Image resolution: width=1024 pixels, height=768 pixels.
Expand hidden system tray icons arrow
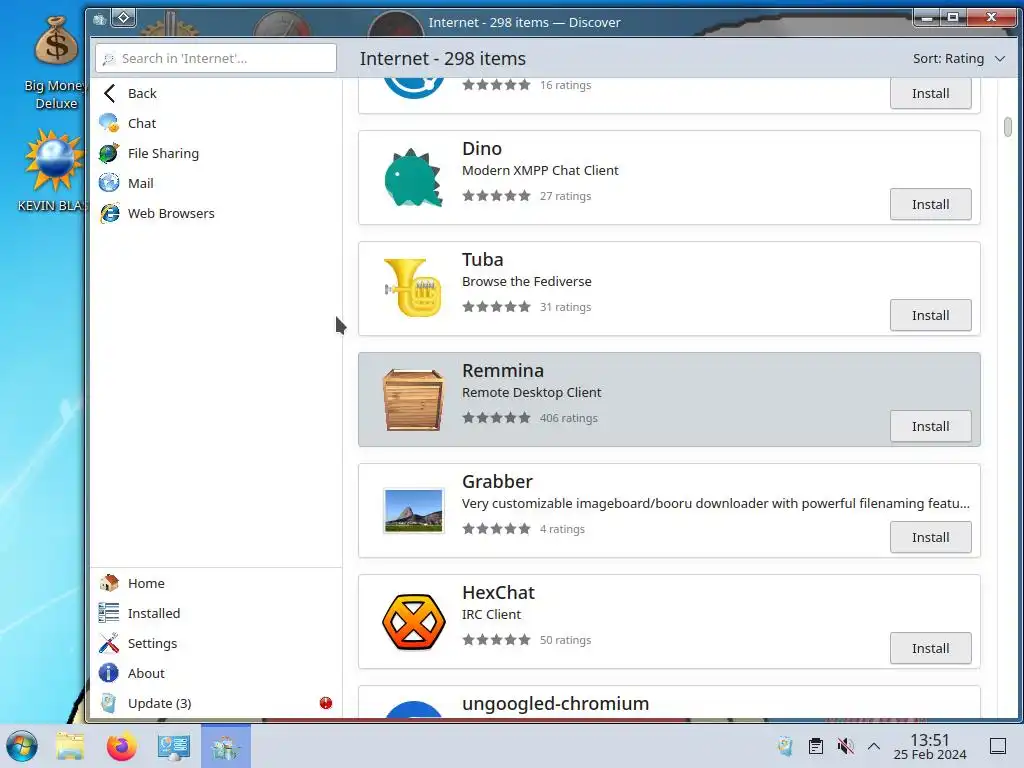(x=874, y=746)
